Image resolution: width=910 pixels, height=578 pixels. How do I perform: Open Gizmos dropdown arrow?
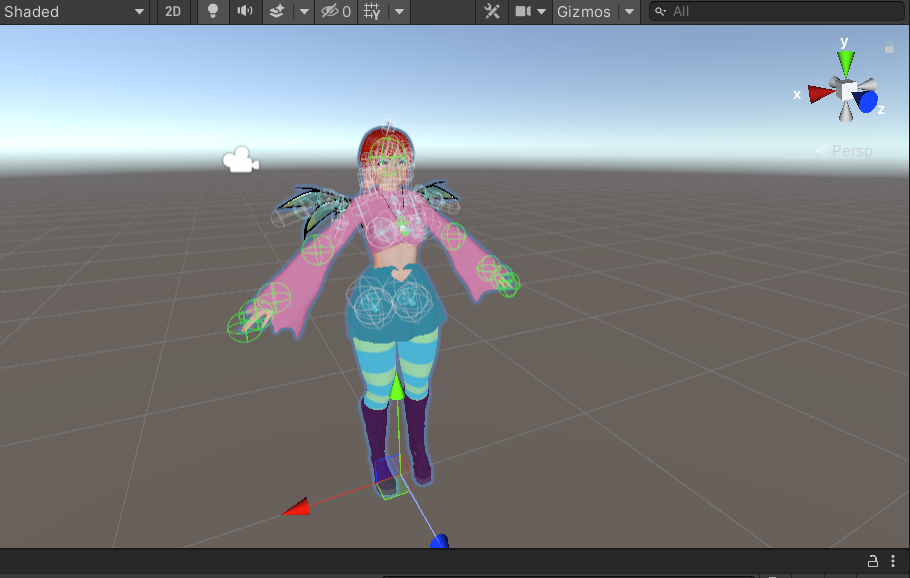pos(630,12)
